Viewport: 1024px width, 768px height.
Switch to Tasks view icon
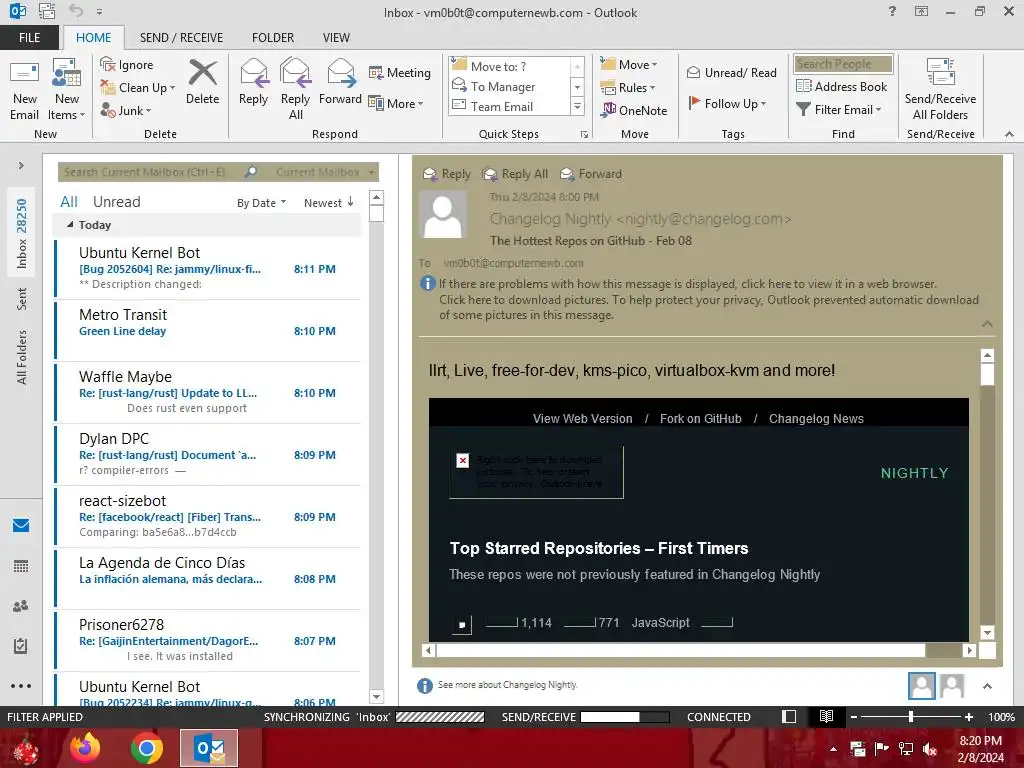pyautogui.click(x=21, y=646)
